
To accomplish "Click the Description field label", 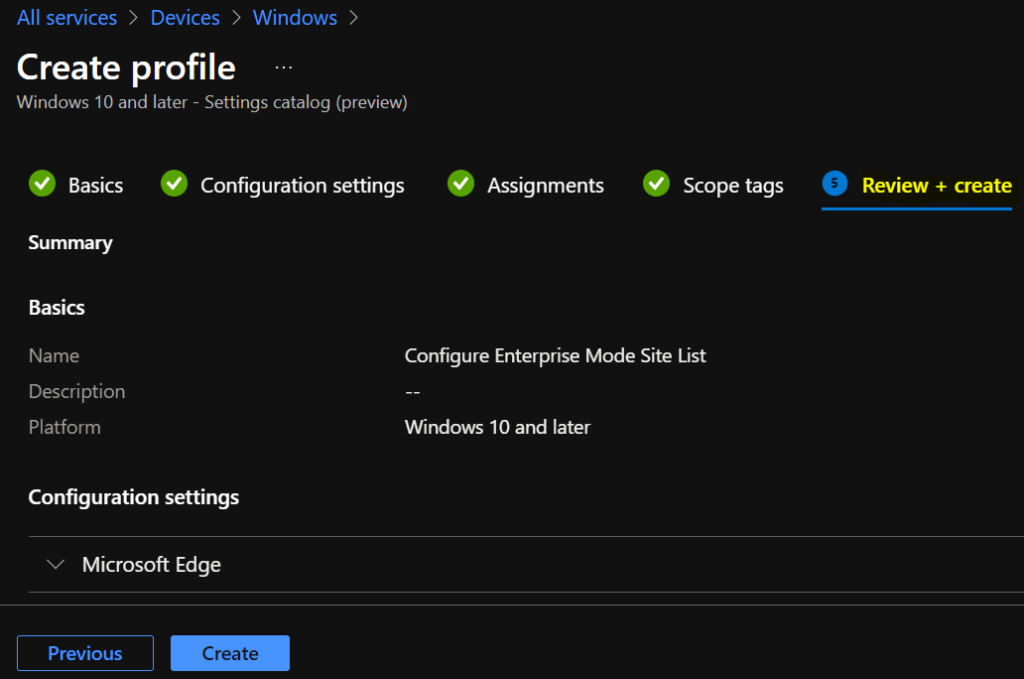I will [77, 392].
